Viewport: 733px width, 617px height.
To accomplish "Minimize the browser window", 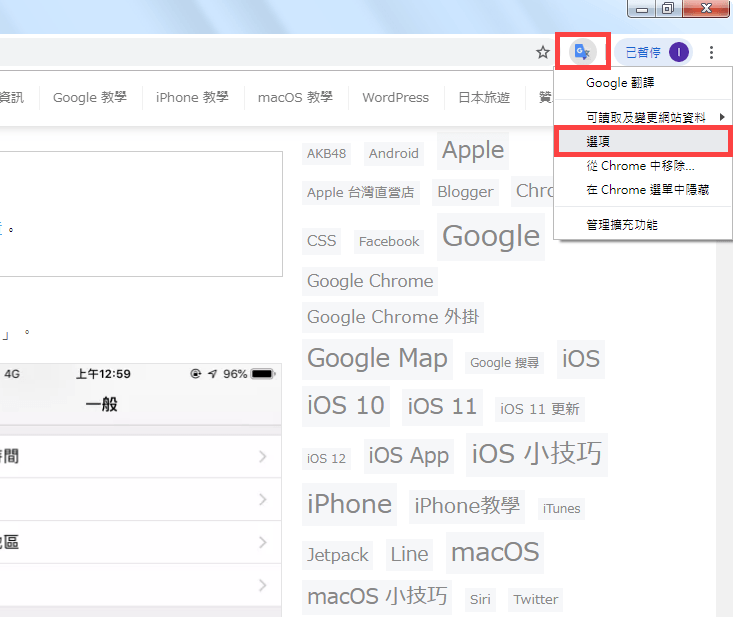I will (642, 8).
